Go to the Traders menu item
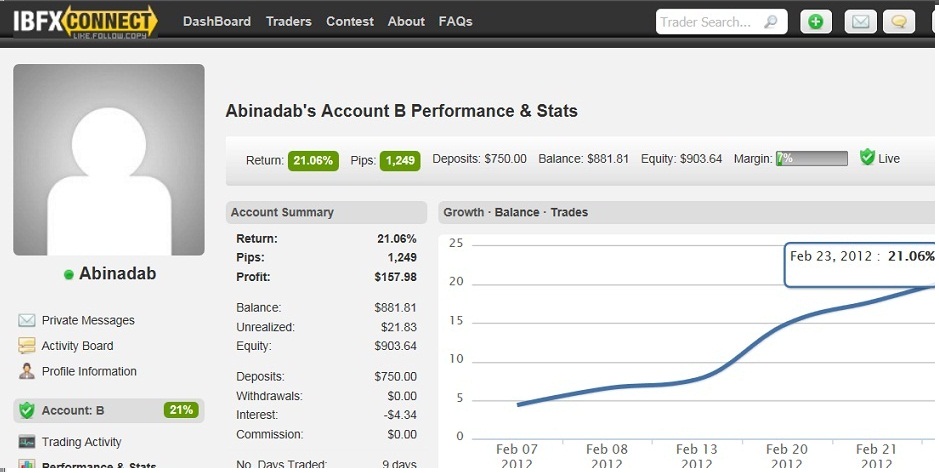Viewport: 939px width, 473px height. point(288,21)
